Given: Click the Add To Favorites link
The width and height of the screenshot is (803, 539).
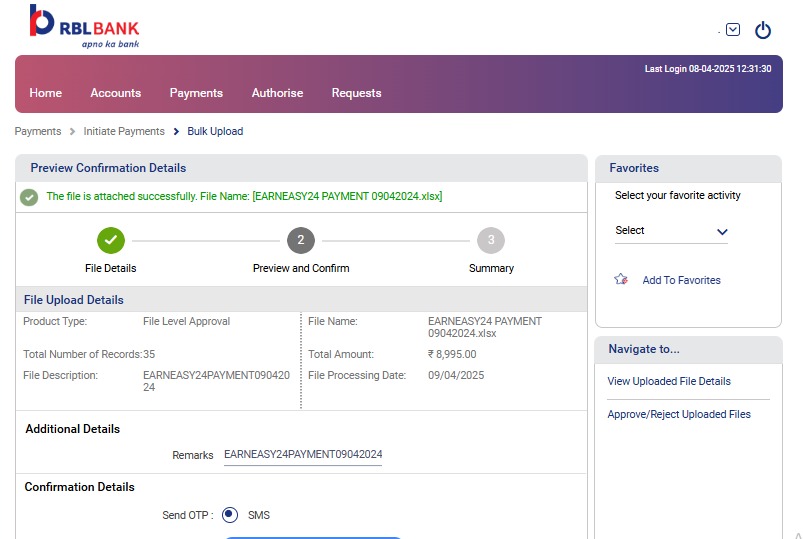Looking at the screenshot, I should click(x=681, y=280).
